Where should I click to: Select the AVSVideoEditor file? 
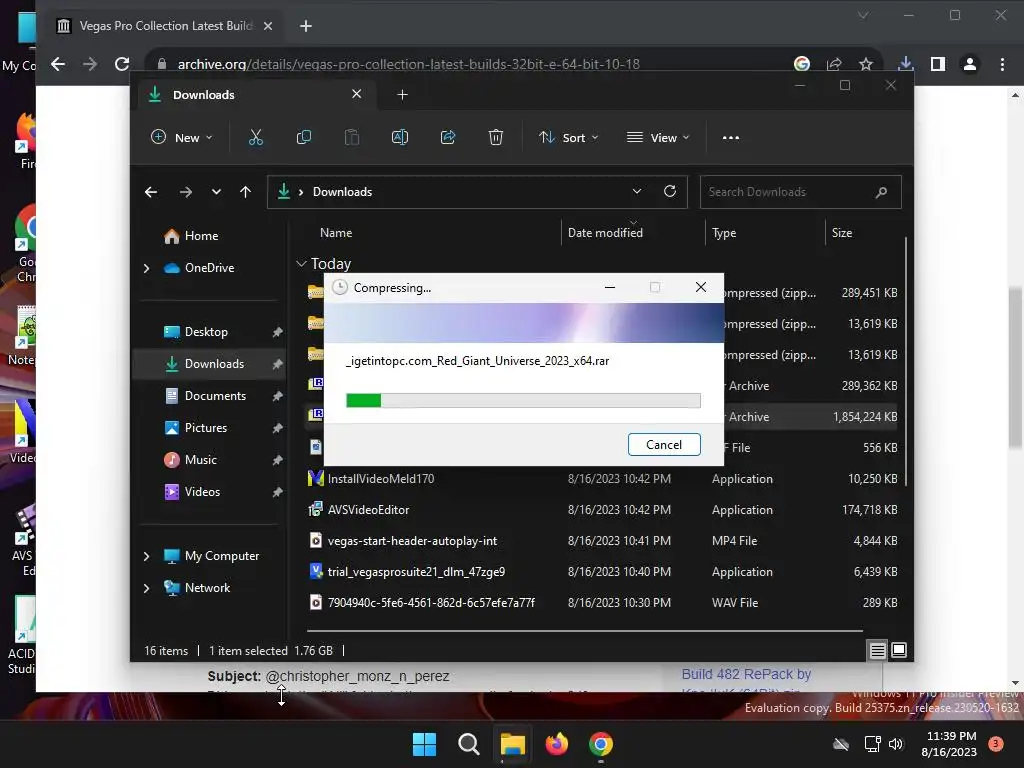[368, 510]
